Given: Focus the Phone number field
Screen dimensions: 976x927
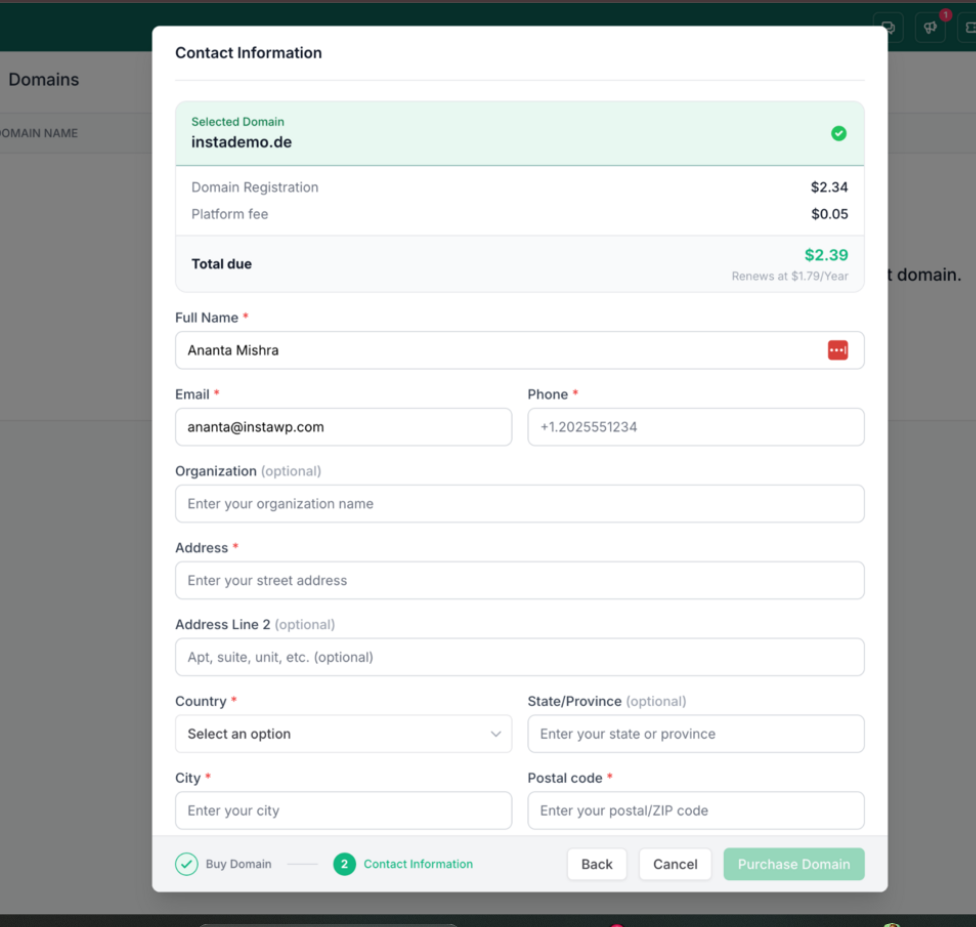Looking at the screenshot, I should 696,426.
